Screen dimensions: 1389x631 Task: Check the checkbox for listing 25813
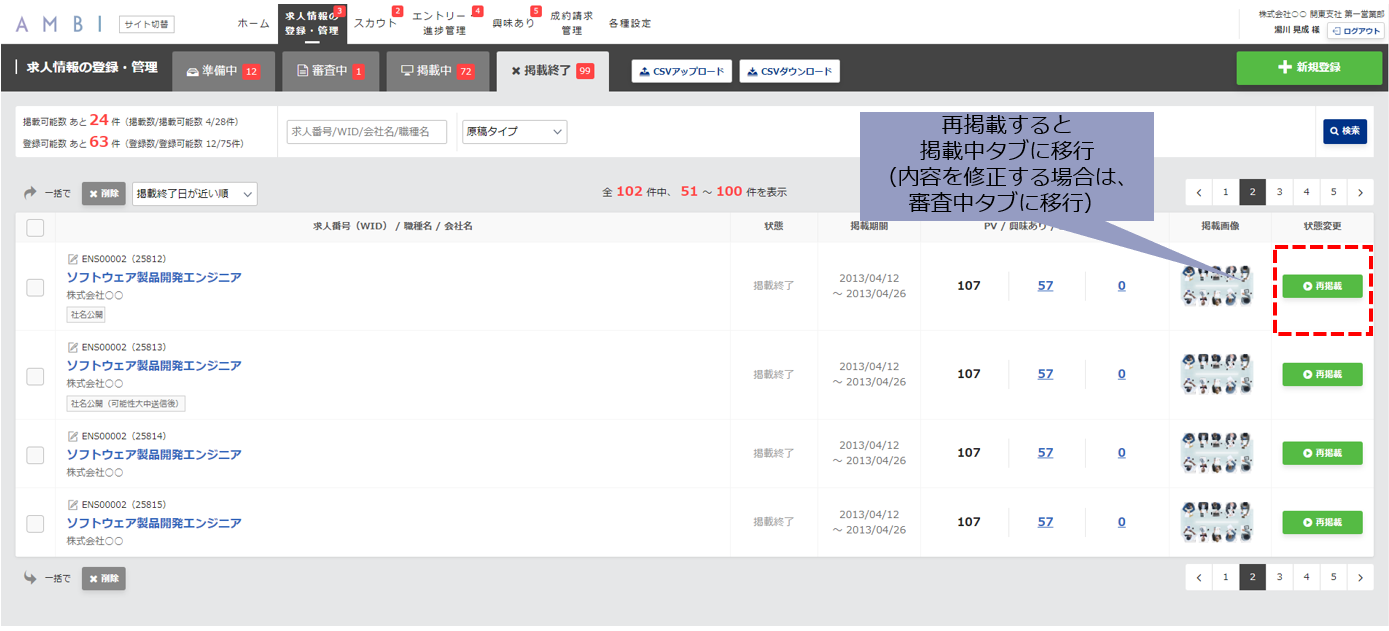35,376
